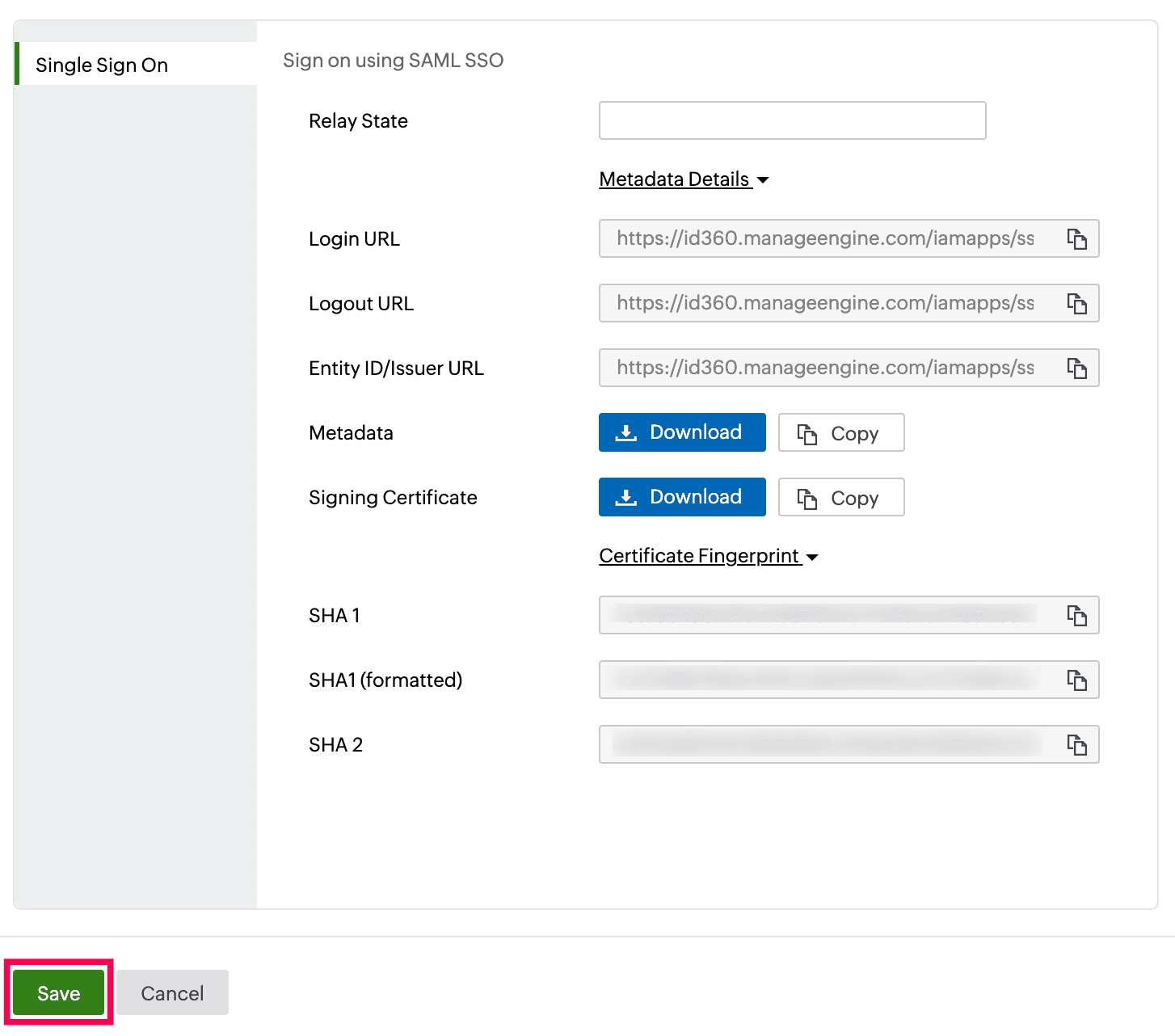
Task: Copy the Signing Certificate to clipboard
Action: 840,497
